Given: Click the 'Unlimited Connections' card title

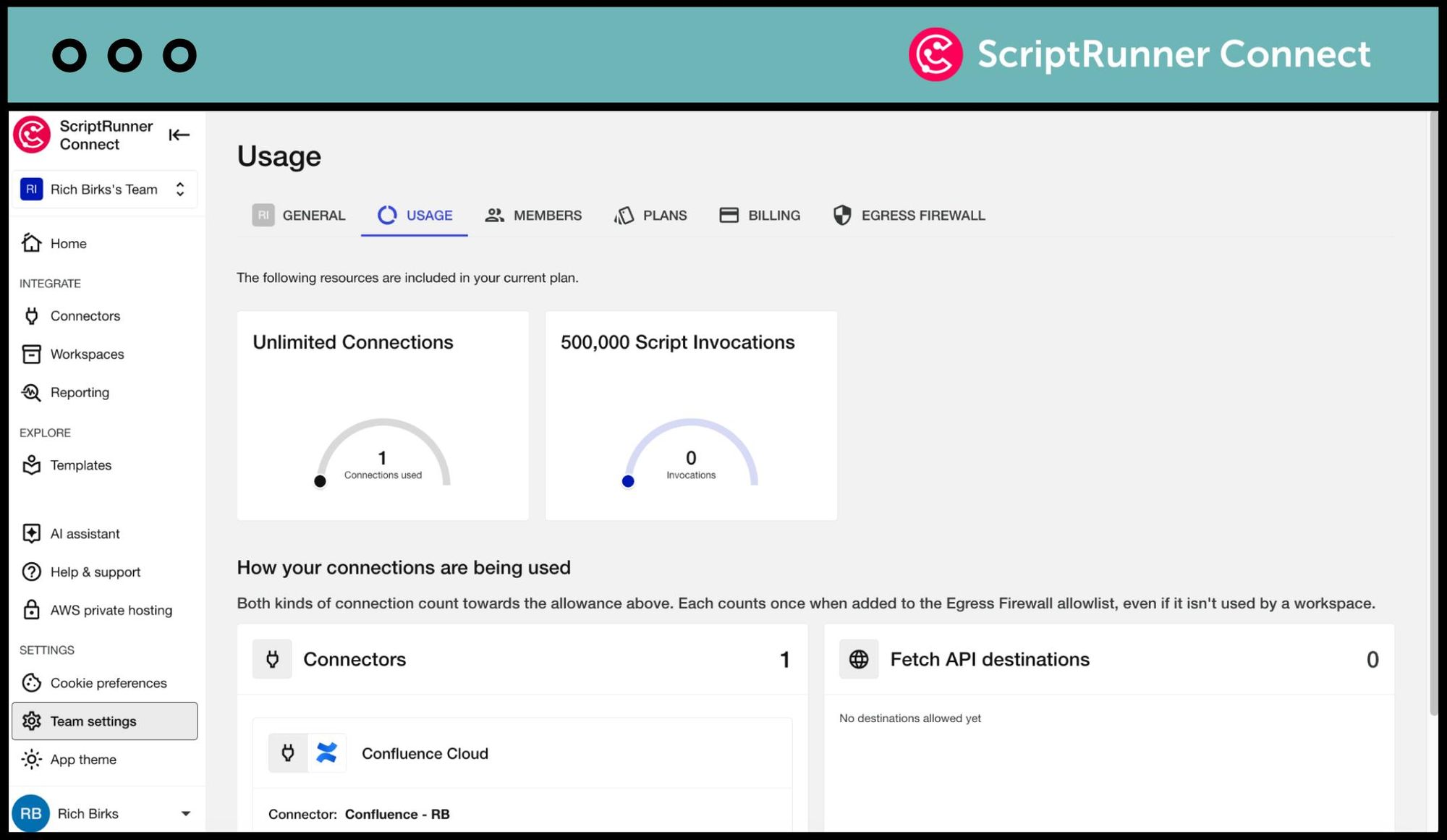Looking at the screenshot, I should click(353, 342).
